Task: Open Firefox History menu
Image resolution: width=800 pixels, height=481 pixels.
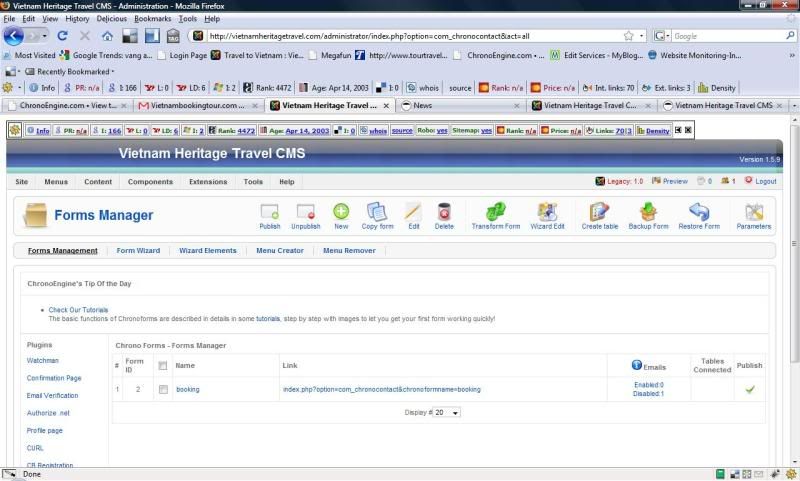Action: [x=77, y=18]
